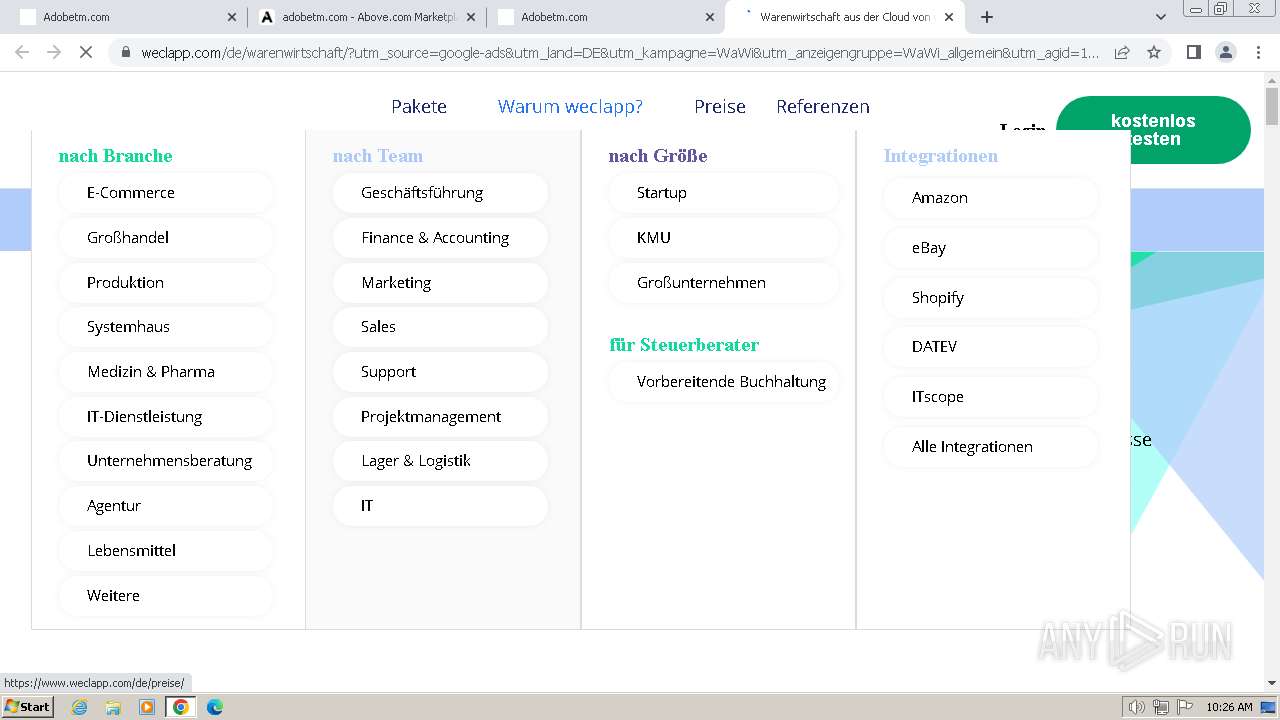This screenshot has width=1280, height=720.
Task: Switch to the first Adobetm.com tab
Action: 125,17
